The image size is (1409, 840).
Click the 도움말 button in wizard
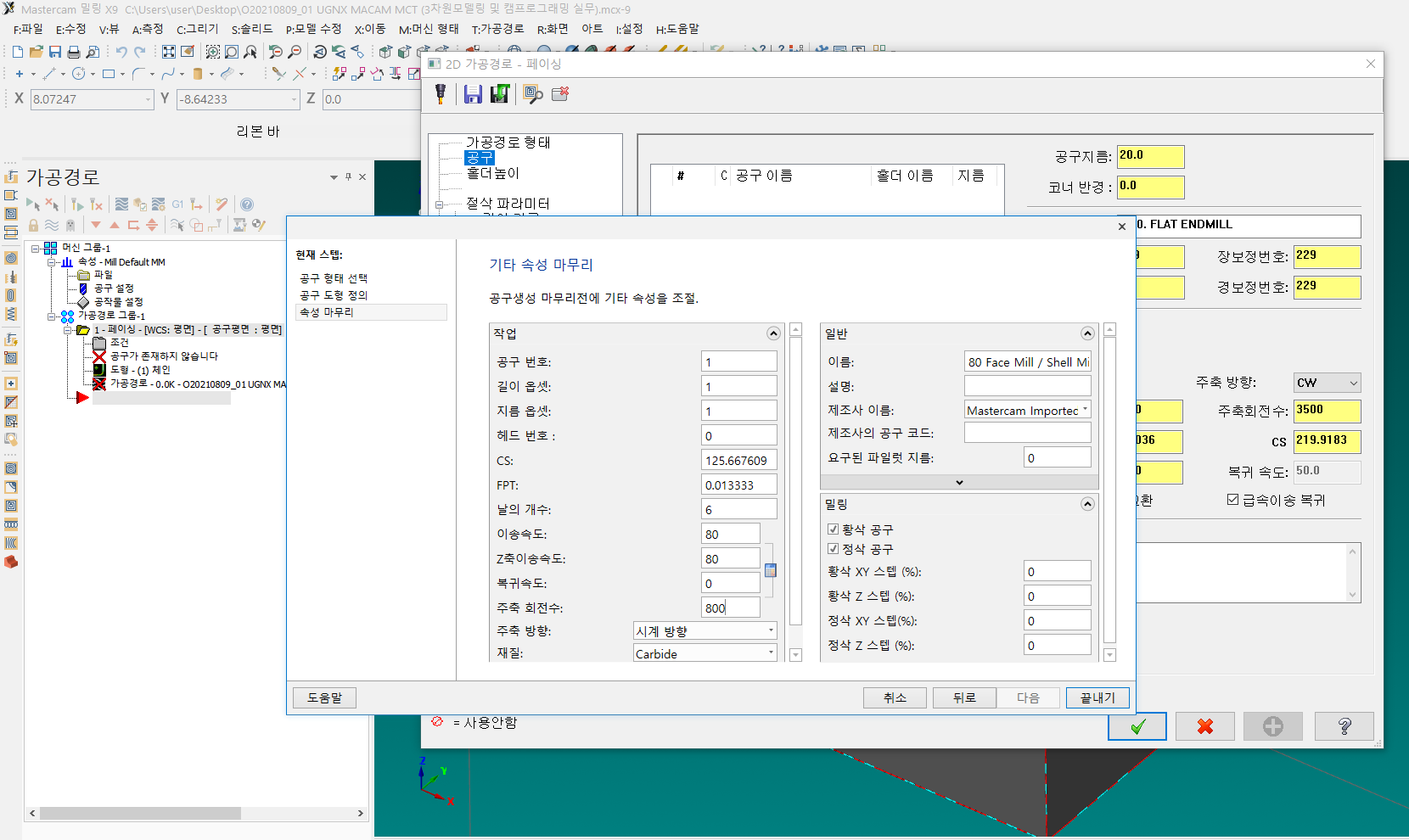pos(324,697)
